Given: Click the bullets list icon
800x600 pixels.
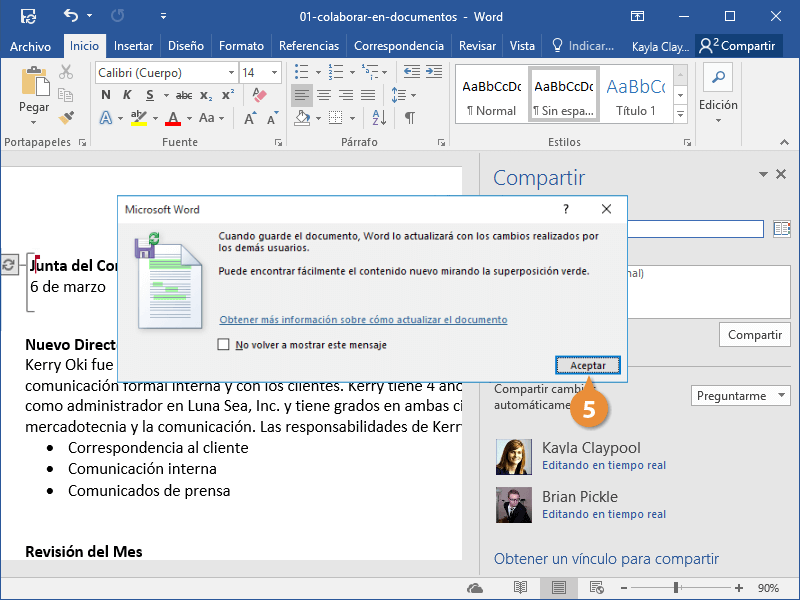Looking at the screenshot, I should pyautogui.click(x=302, y=72).
